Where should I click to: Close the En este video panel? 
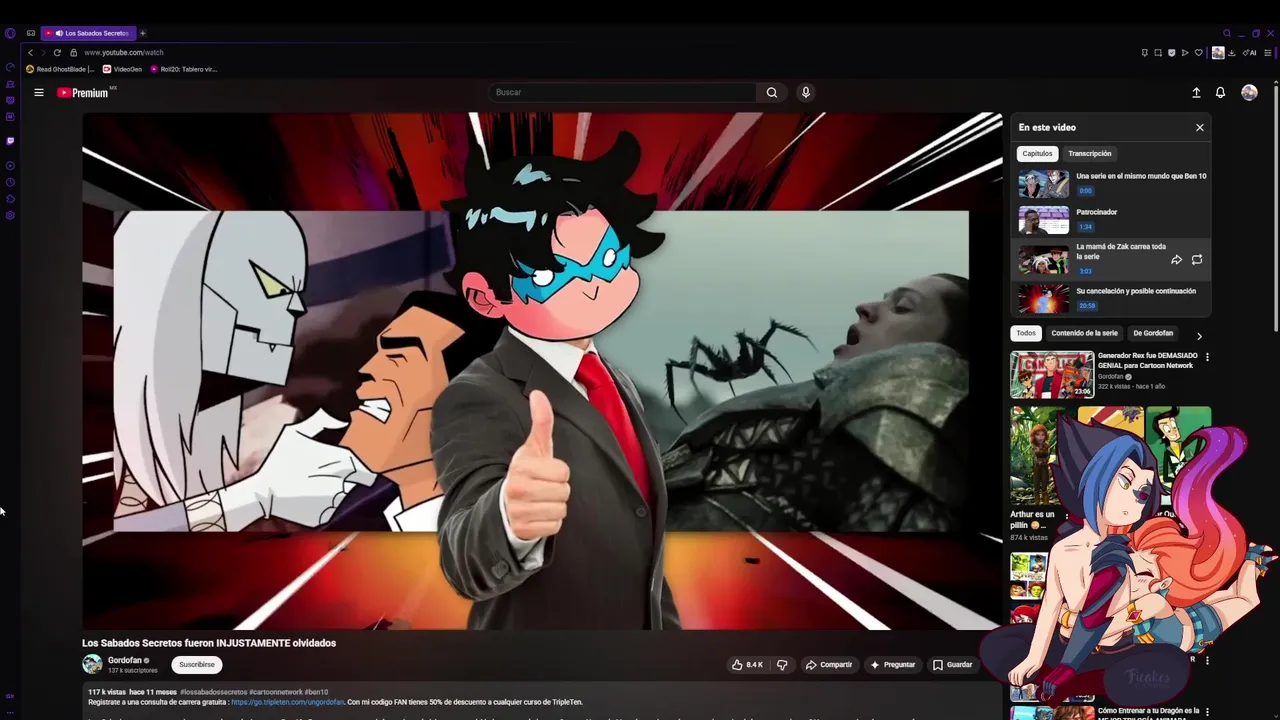point(1200,127)
